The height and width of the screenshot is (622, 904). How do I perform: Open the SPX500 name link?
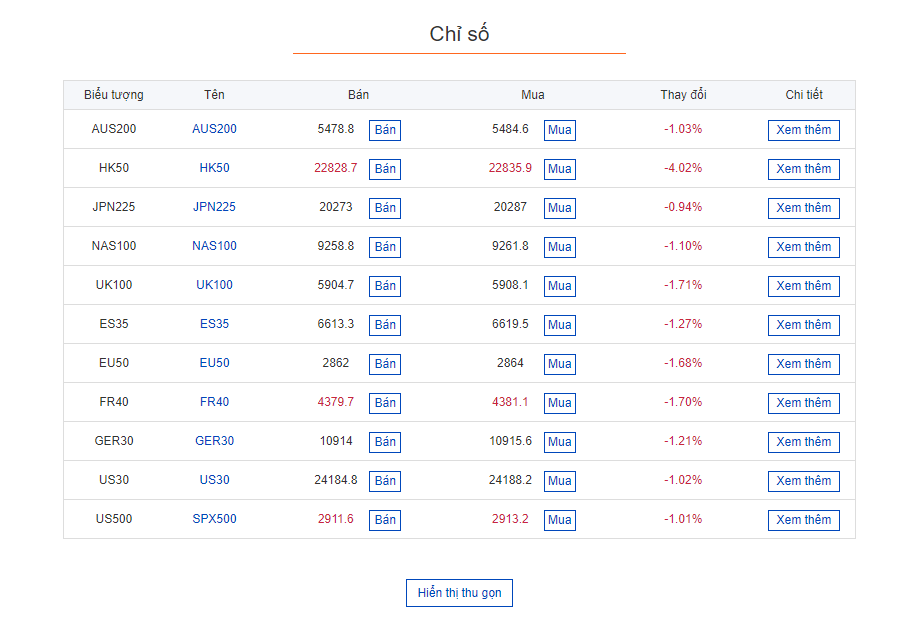coord(214,519)
